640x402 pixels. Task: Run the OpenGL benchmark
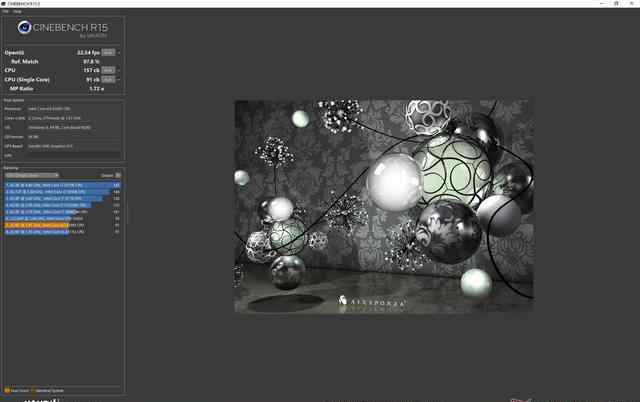coord(108,52)
